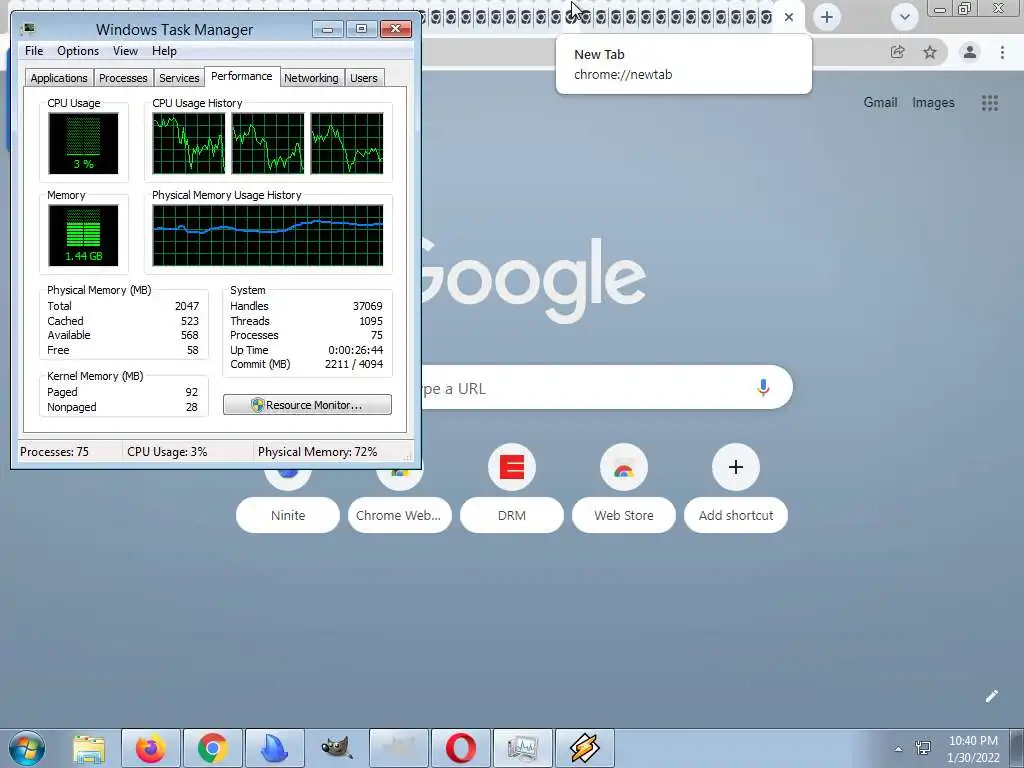Launch Firefox from the taskbar
The height and width of the screenshot is (768, 1024).
(x=150, y=748)
